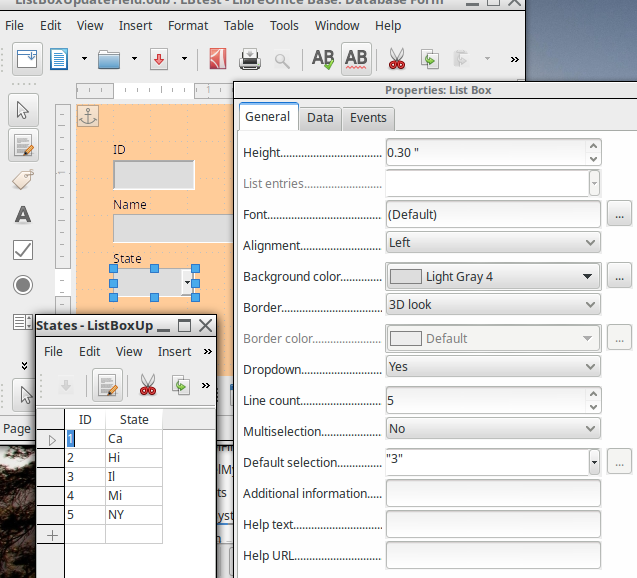This screenshot has width=637, height=578.
Task: Expand the Border style dropdown
Action: click(493, 304)
